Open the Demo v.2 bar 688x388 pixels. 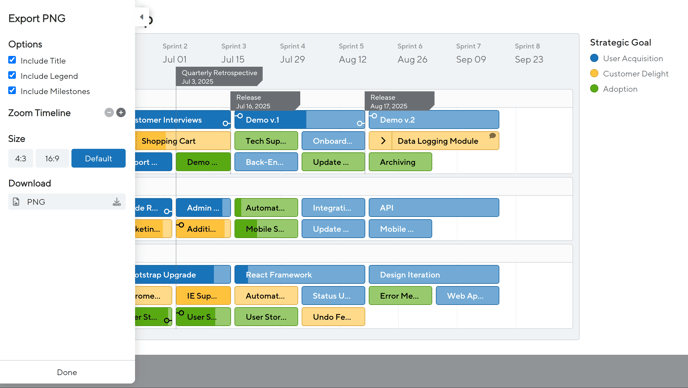pos(434,120)
